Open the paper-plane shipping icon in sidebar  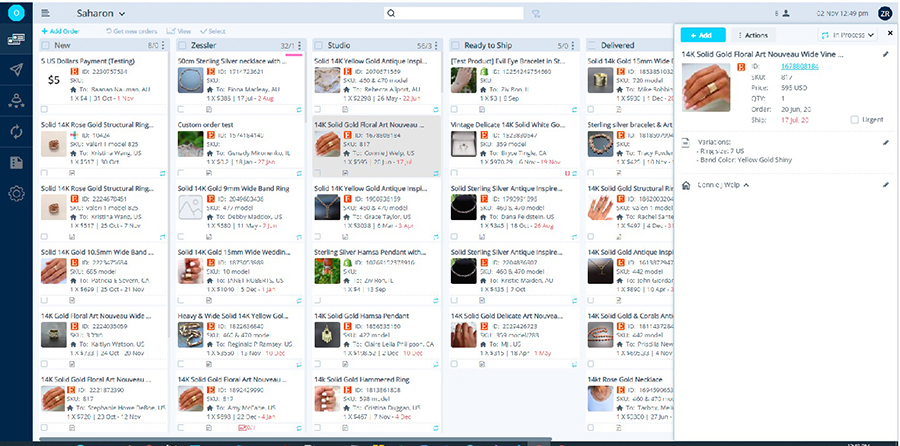pos(16,69)
